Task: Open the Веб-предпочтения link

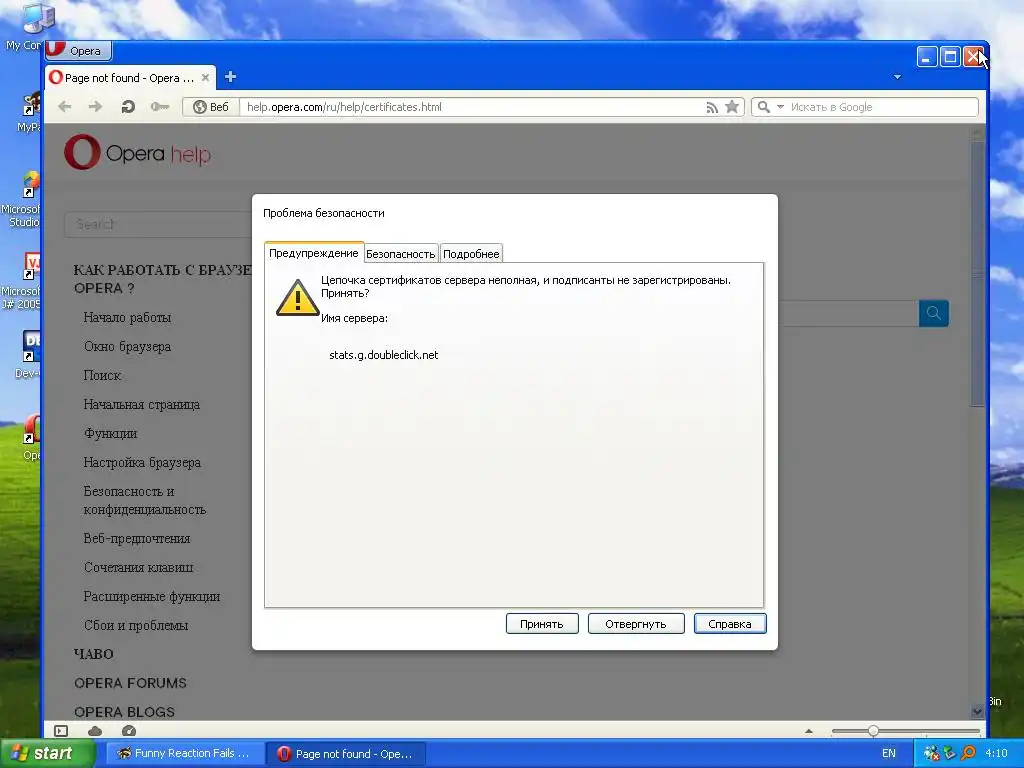Action: click(x=137, y=538)
